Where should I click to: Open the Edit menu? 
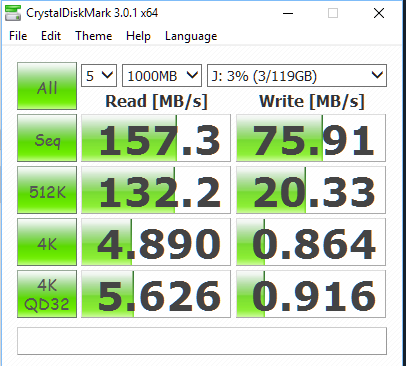(x=51, y=36)
